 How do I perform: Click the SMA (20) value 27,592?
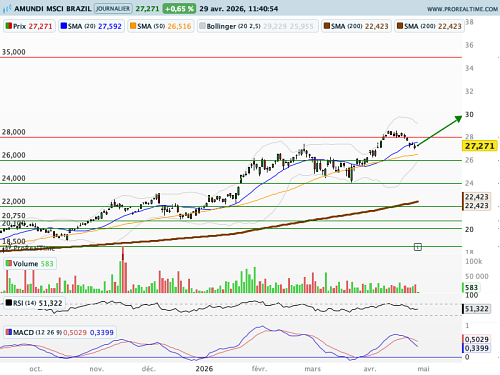click(110, 26)
